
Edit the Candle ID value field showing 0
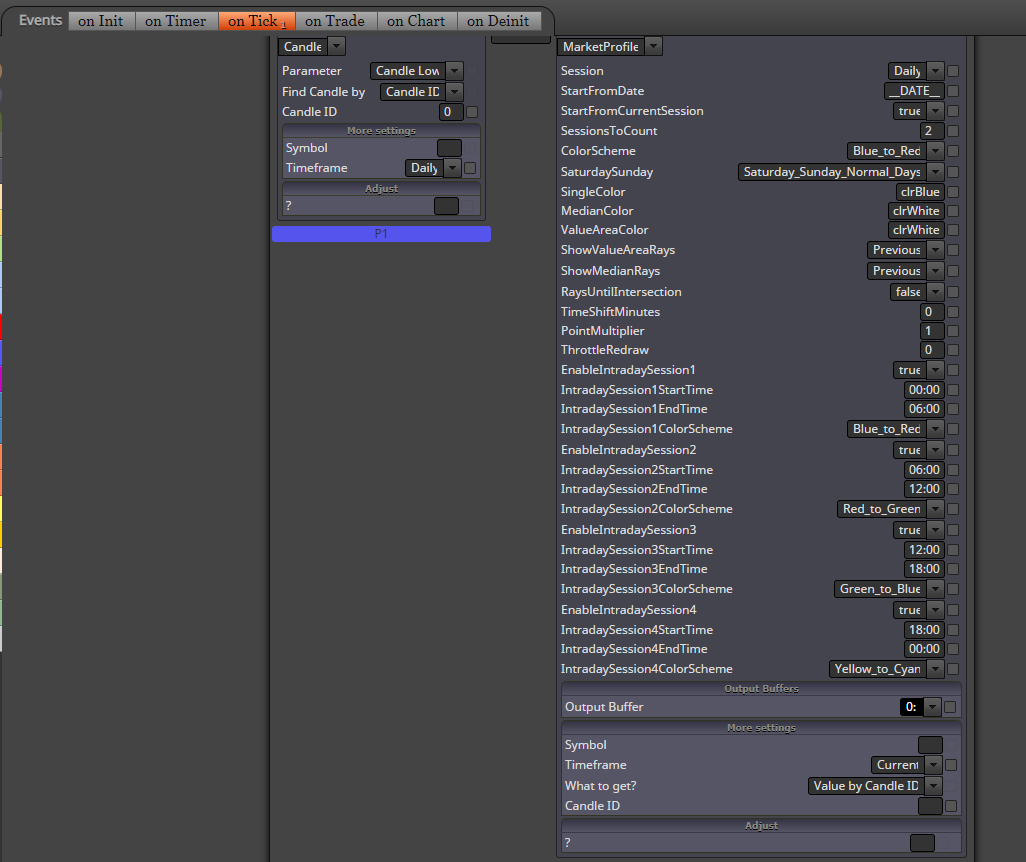pos(451,112)
